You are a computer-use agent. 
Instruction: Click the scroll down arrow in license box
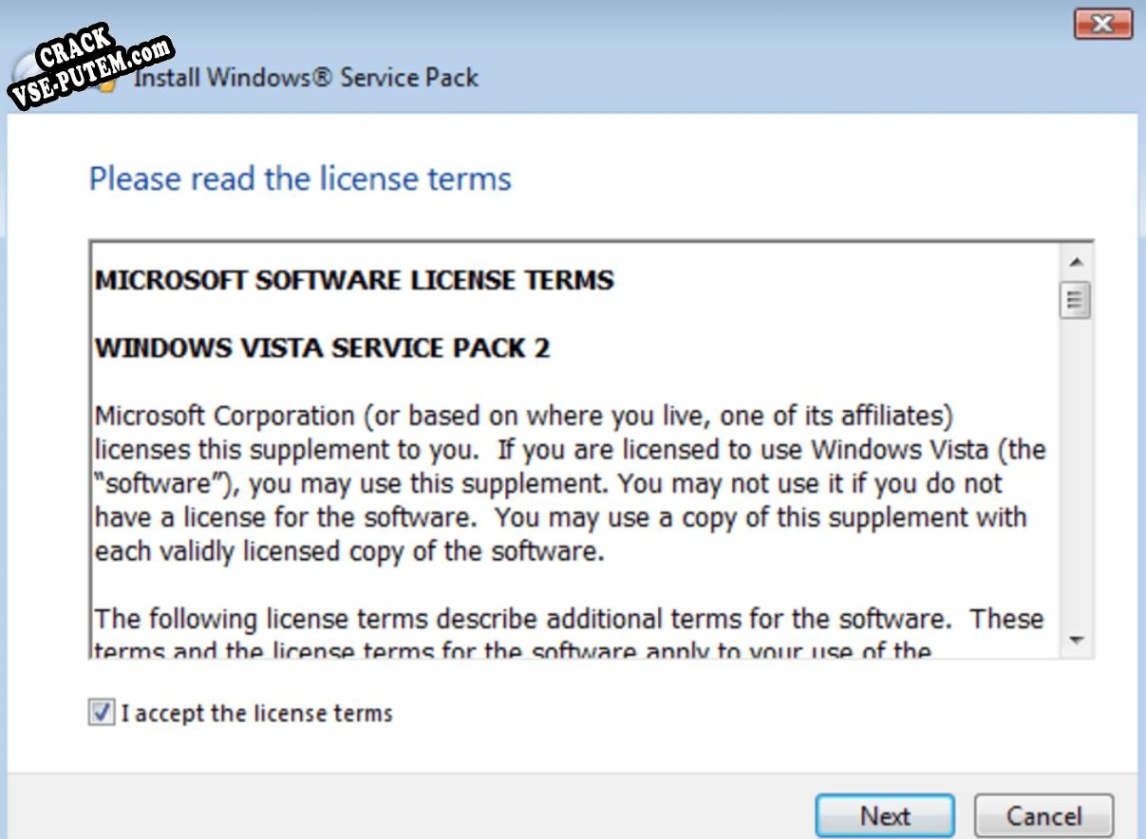(x=1076, y=640)
